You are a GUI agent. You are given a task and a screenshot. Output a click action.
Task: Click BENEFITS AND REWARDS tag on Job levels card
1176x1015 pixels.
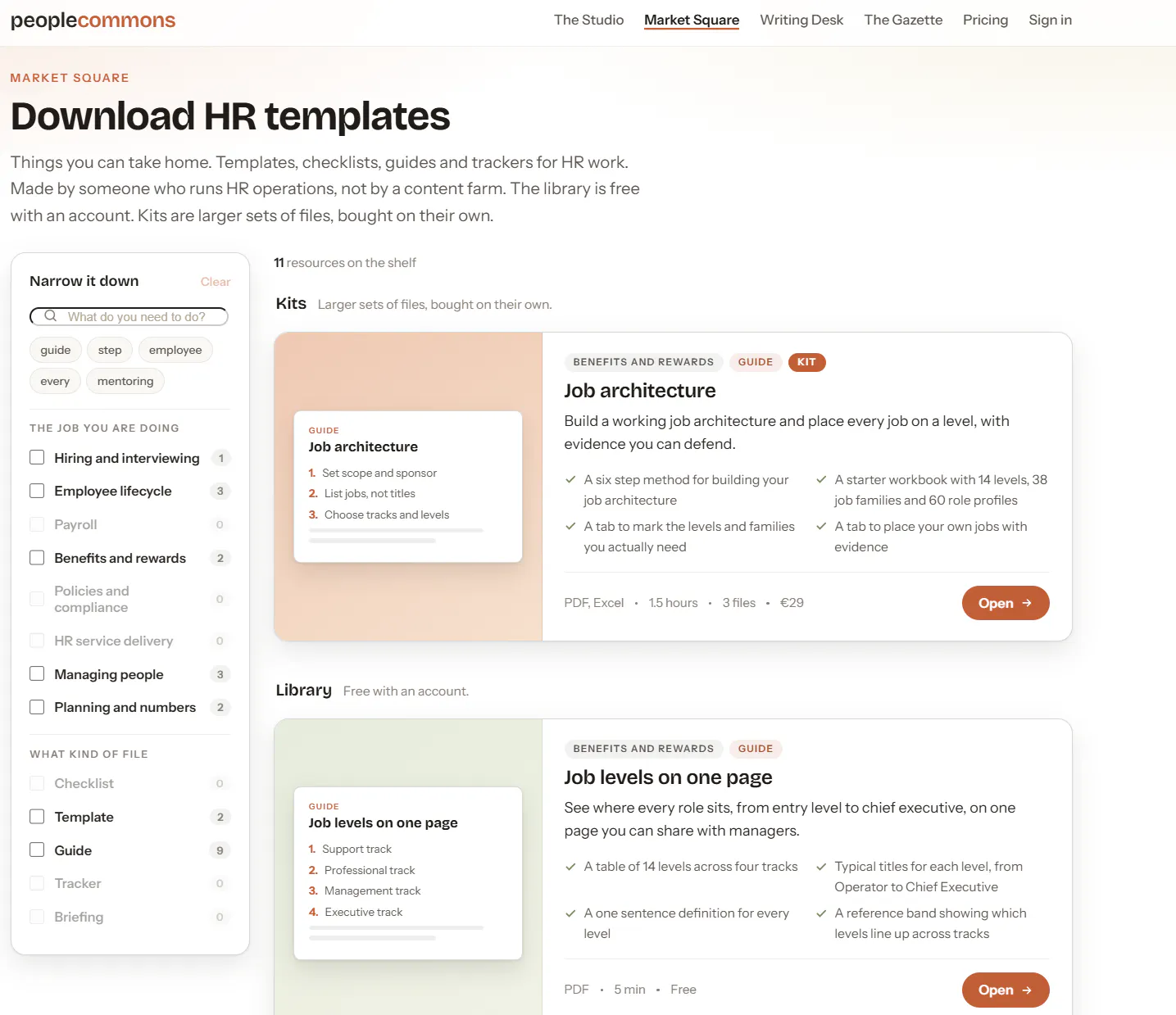(643, 749)
